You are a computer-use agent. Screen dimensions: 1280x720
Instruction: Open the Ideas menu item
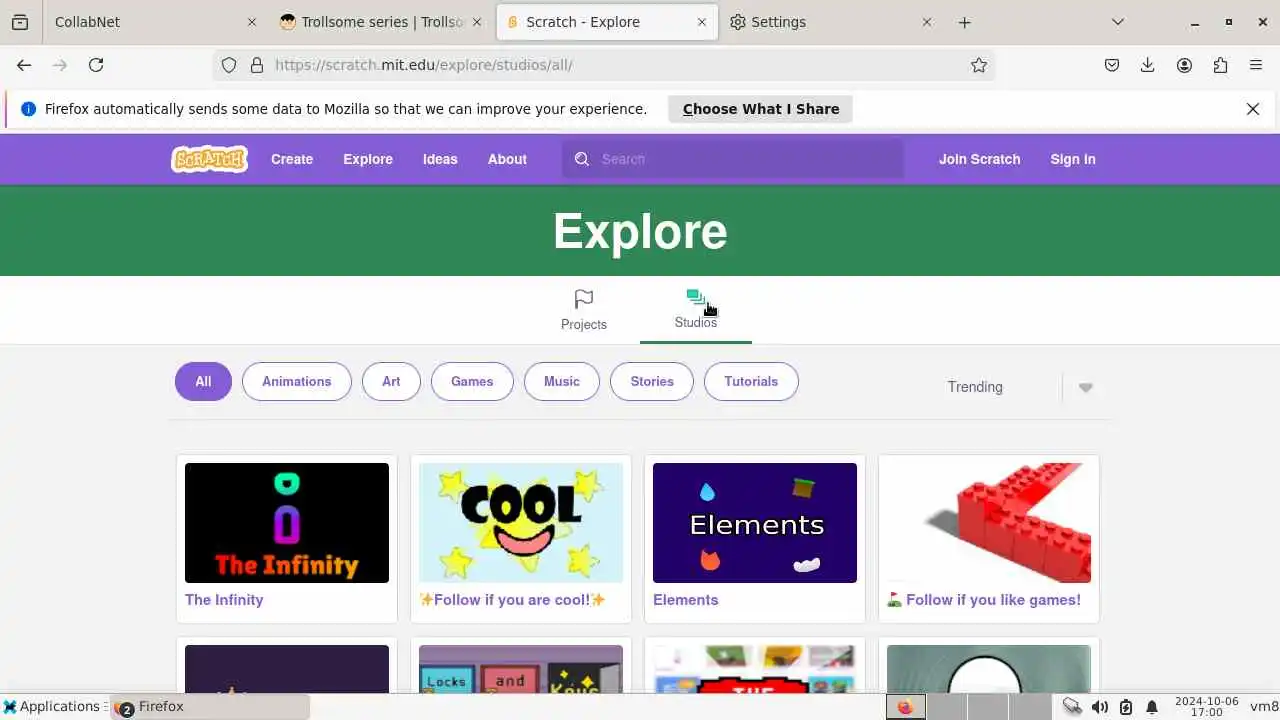click(x=440, y=159)
